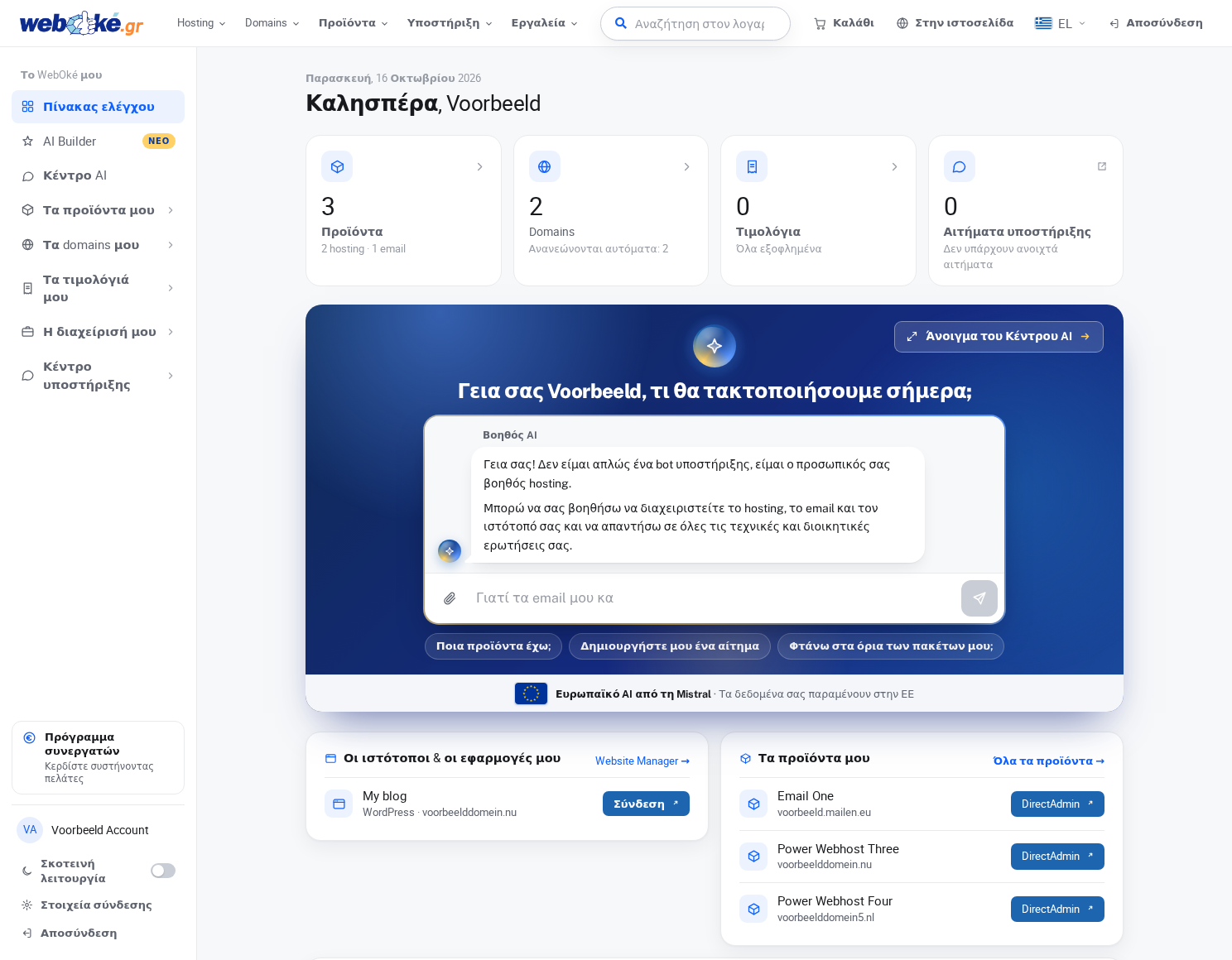
Task: Expand Τα domains μου in sidebar
Action: click(98, 245)
